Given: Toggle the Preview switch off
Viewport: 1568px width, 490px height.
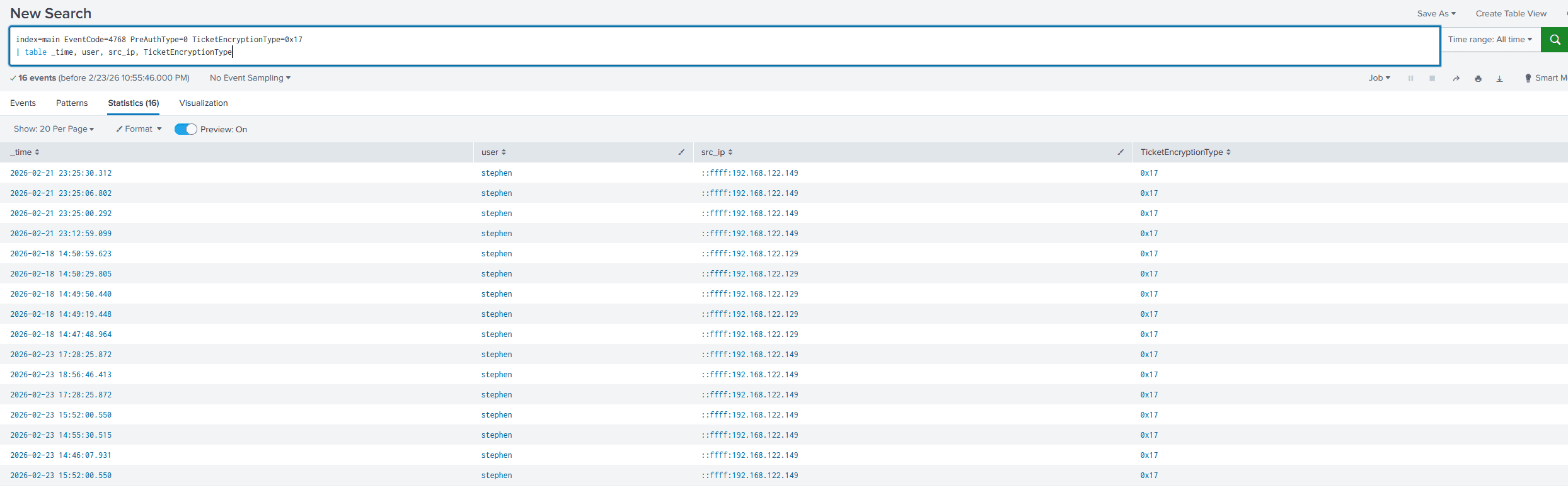Looking at the screenshot, I should (x=185, y=129).
